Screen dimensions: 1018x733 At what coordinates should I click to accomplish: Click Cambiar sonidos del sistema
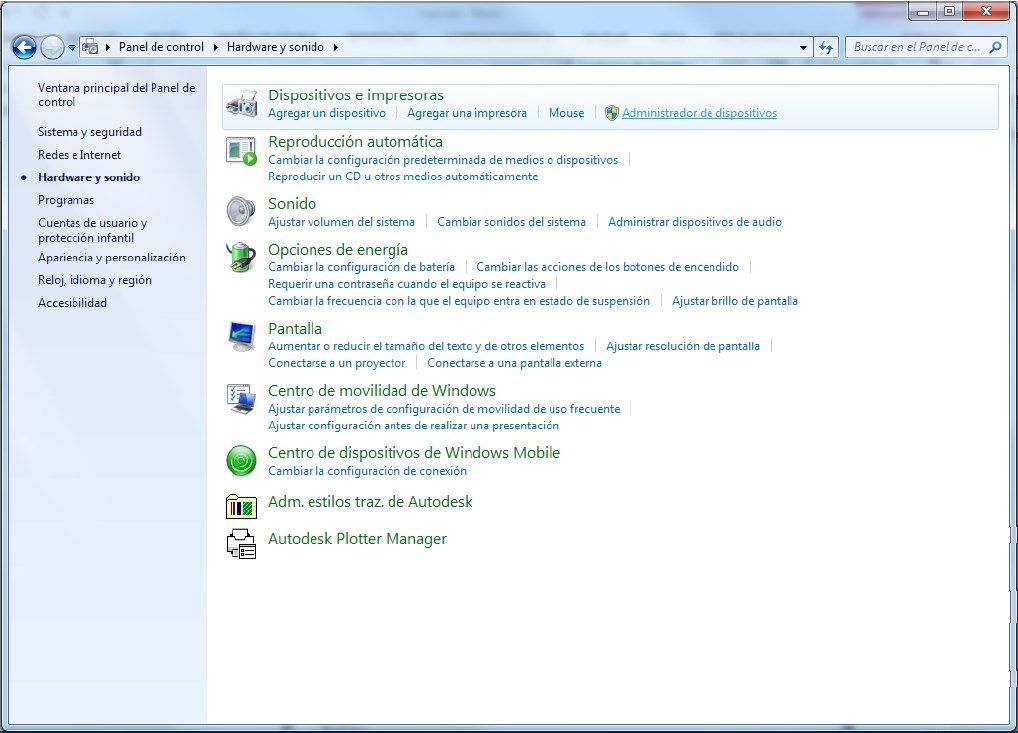511,222
